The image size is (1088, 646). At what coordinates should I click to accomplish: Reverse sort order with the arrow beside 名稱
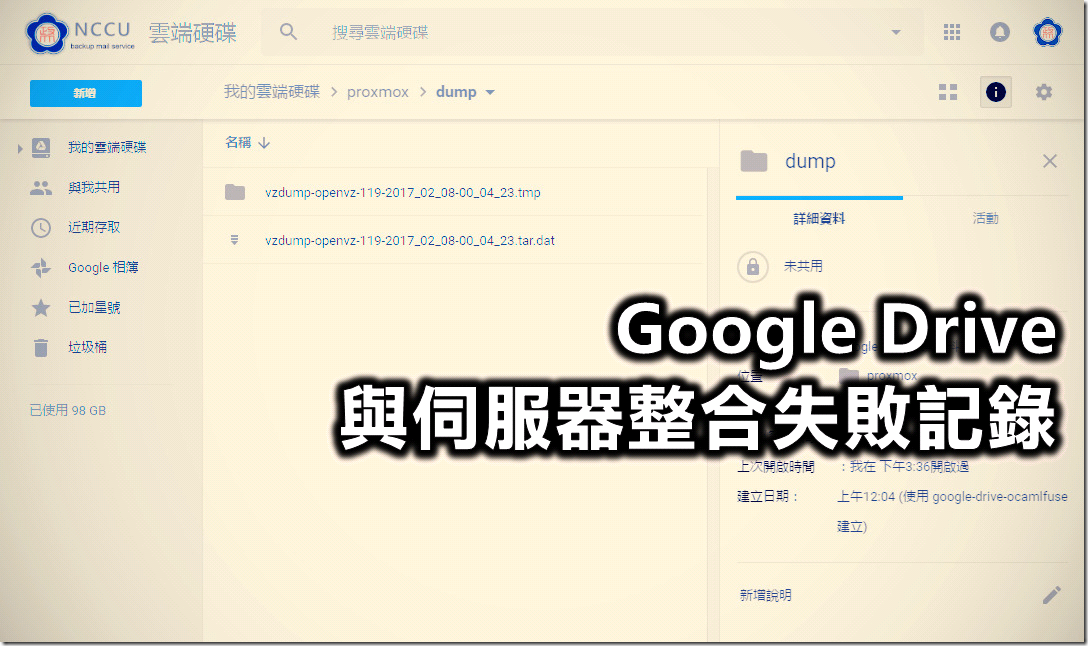(264, 143)
